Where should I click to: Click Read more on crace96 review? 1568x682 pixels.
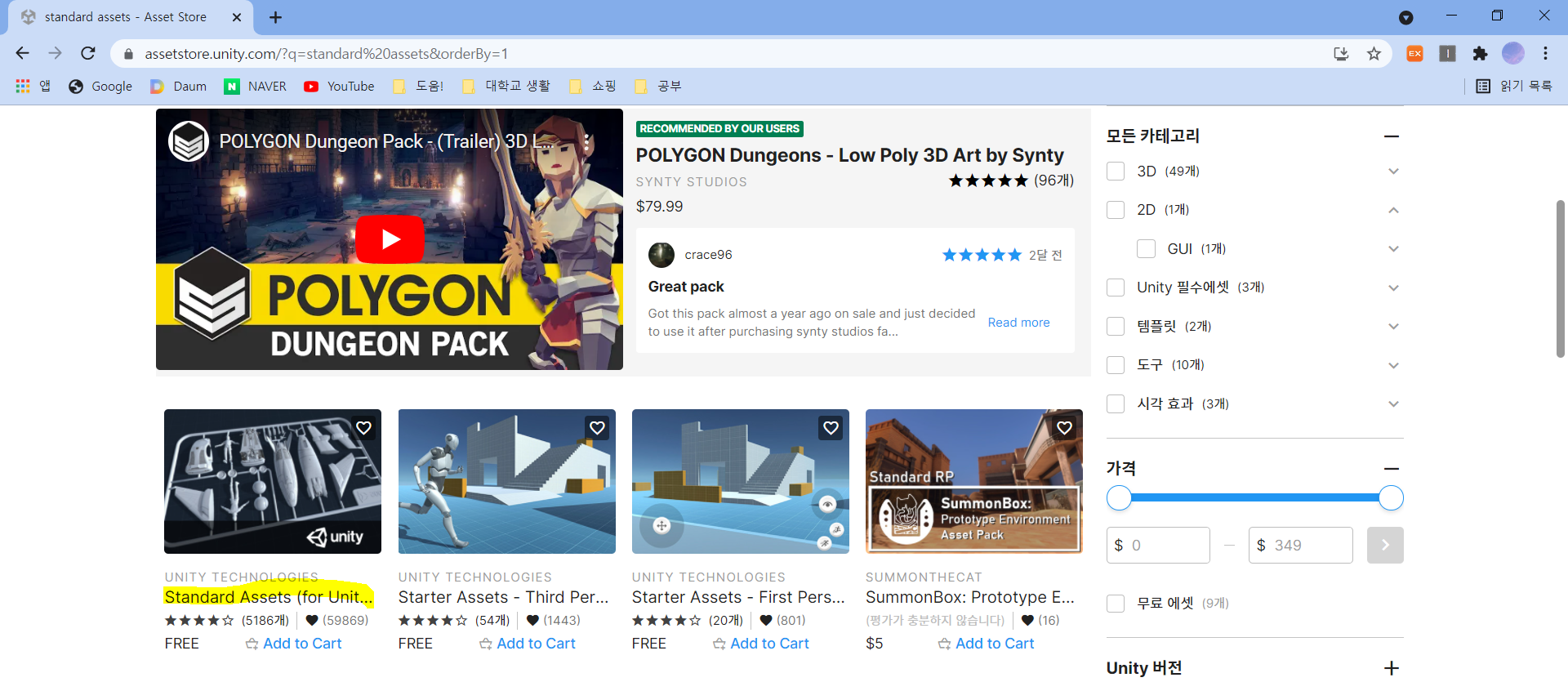coord(1018,323)
